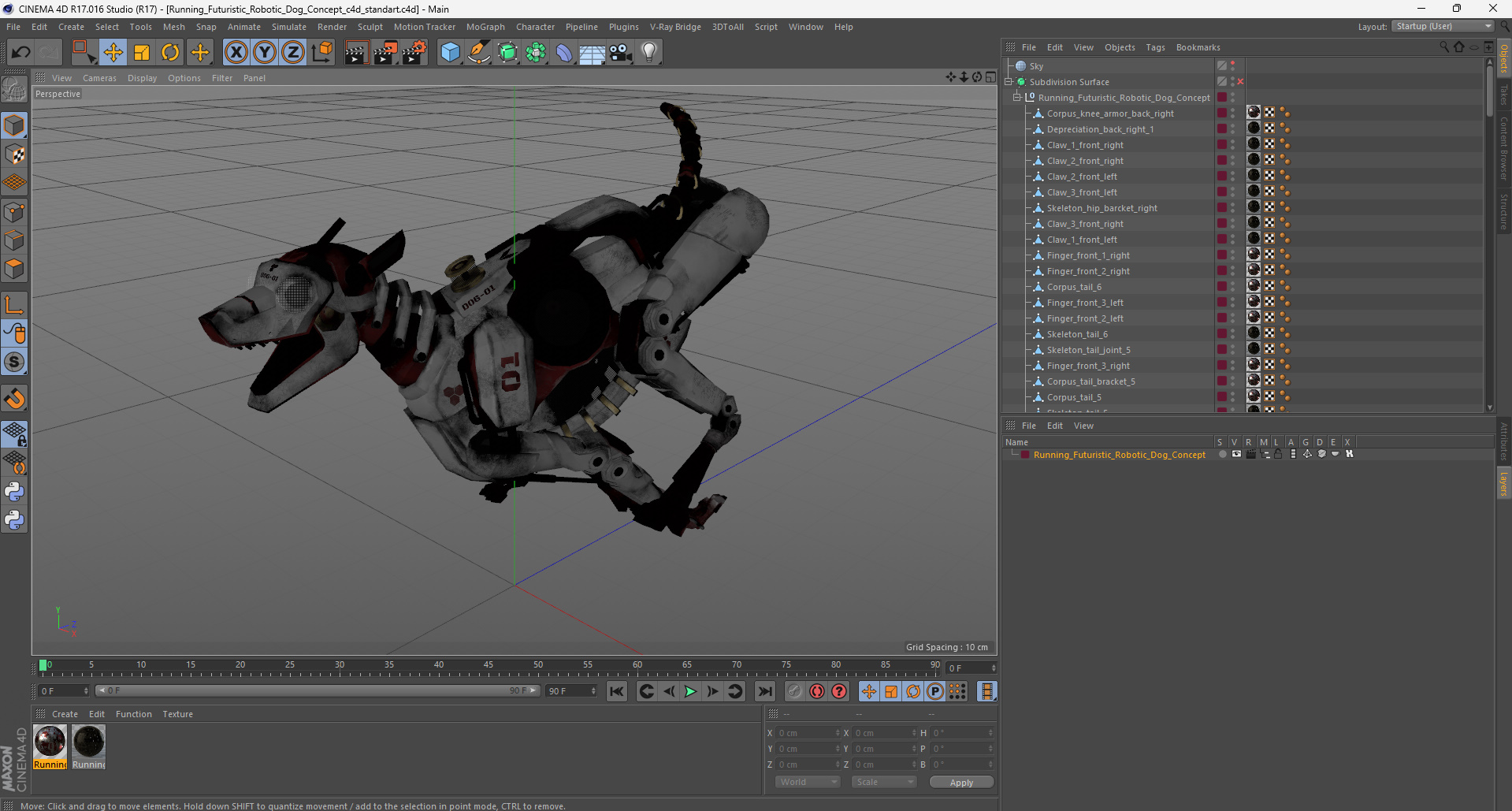Collapse Running_Futuristic_Robotic_Dog_Concept null node
This screenshot has height=811, width=1512.
tap(1017, 98)
